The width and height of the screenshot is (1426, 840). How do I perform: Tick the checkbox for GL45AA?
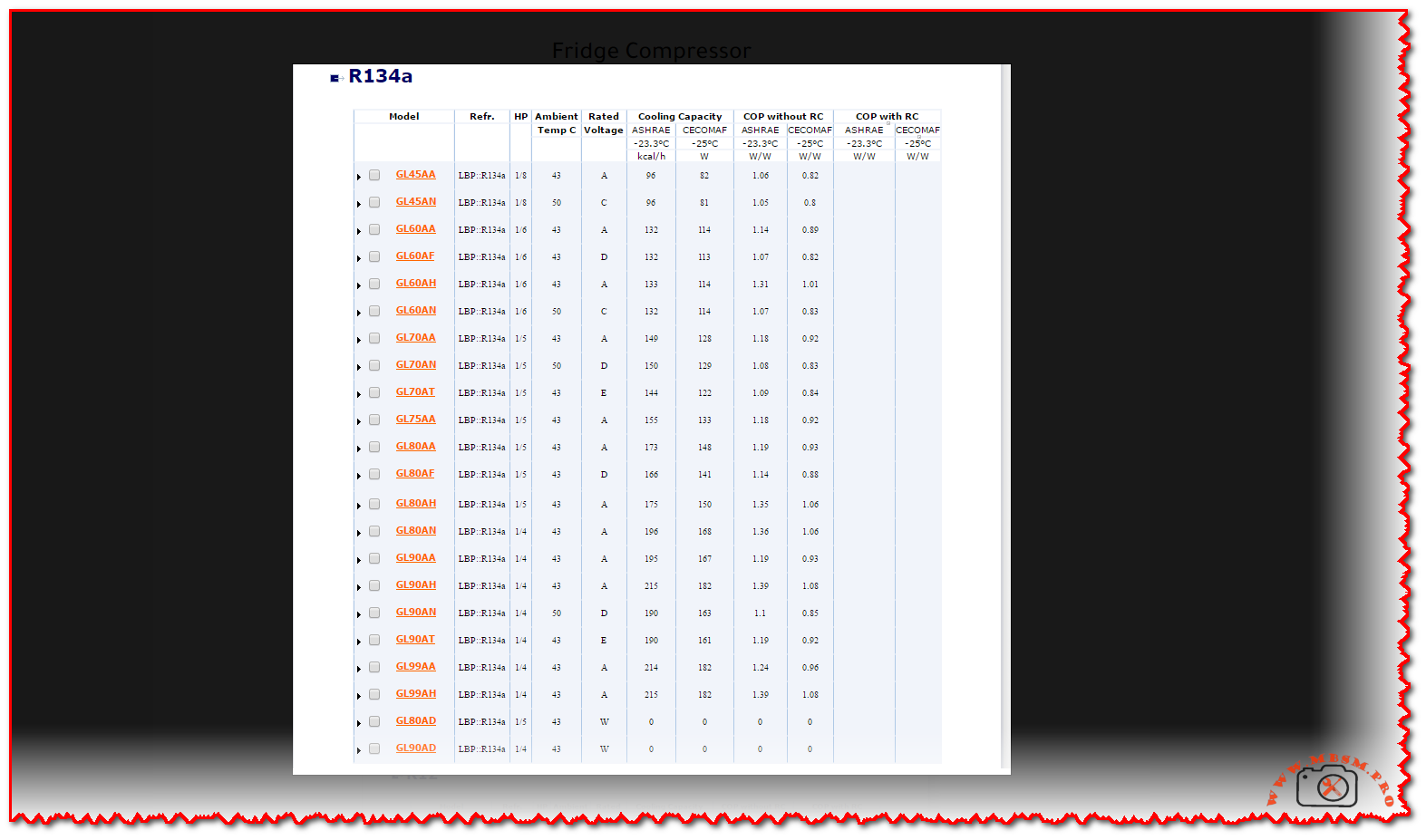374,176
